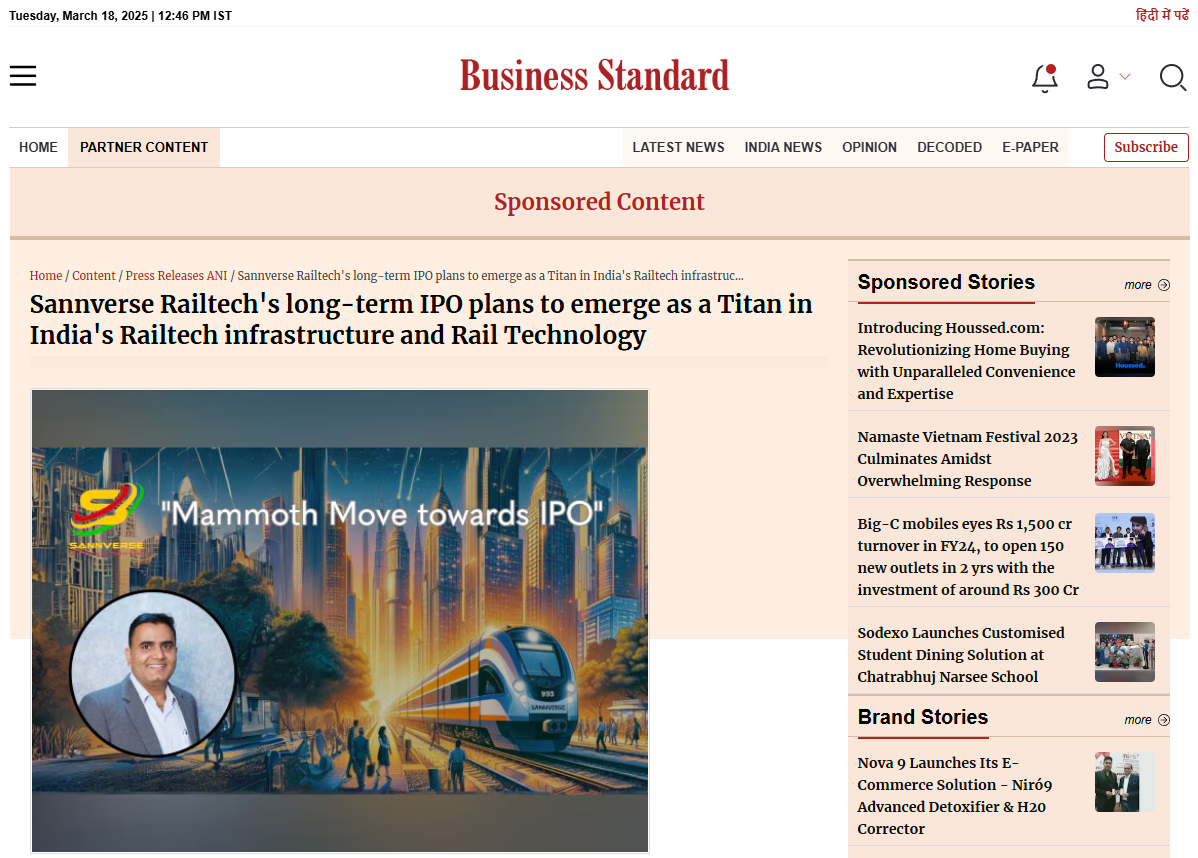
Task: Expand the account dropdown chevron
Action: click(1125, 76)
